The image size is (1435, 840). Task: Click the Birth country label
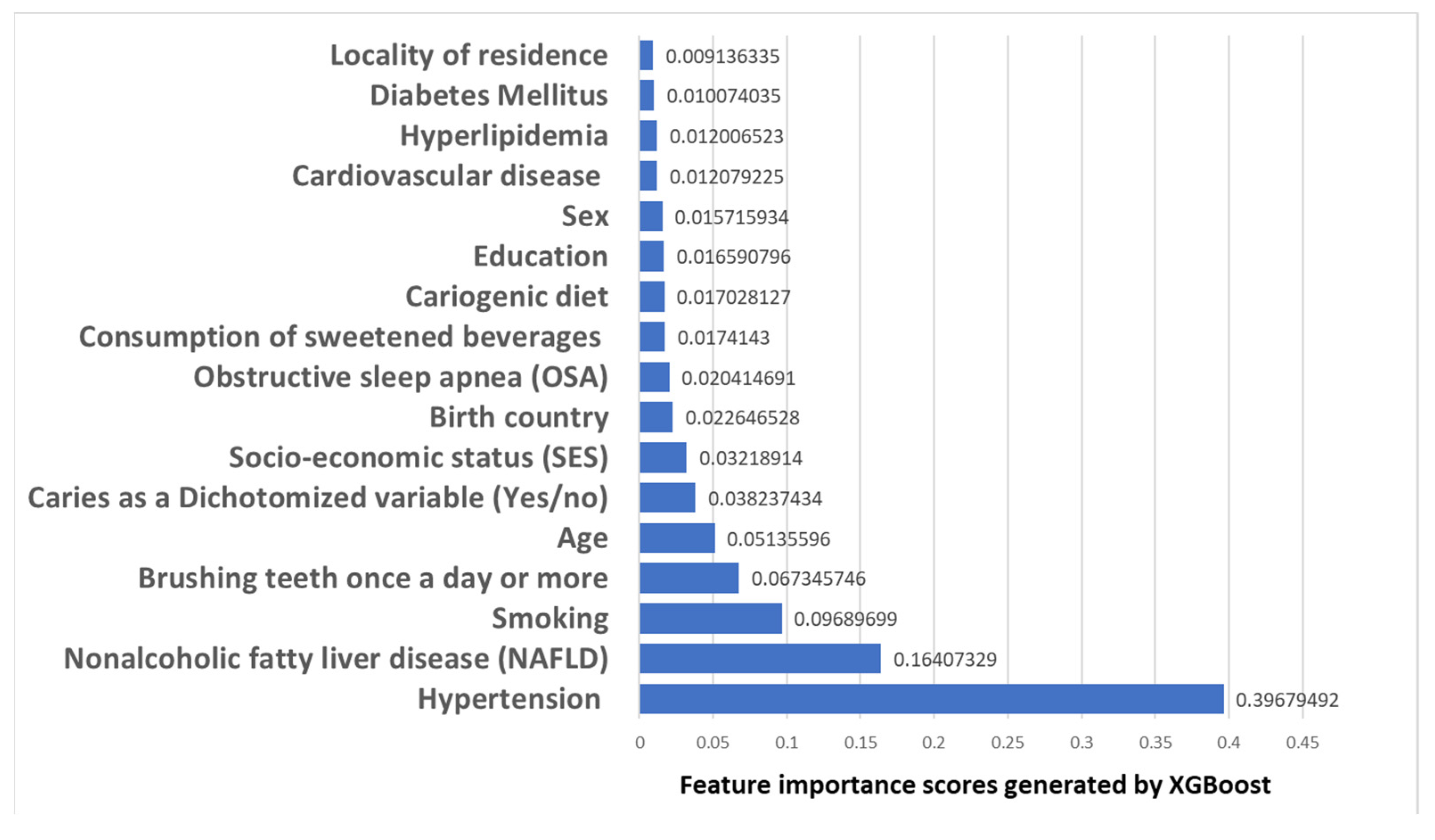[x=519, y=417]
